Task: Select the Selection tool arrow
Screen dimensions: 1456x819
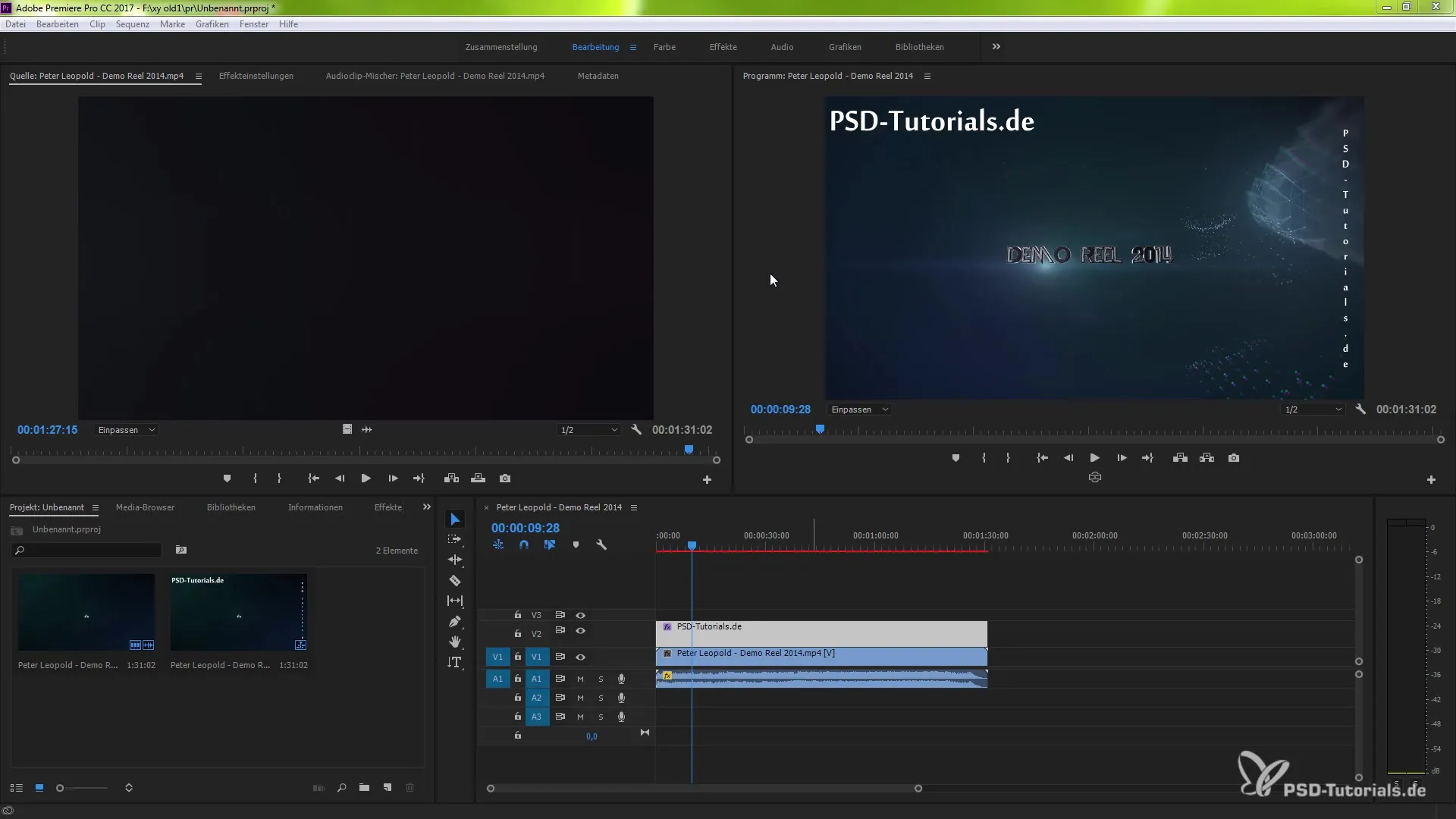Action: [x=455, y=519]
